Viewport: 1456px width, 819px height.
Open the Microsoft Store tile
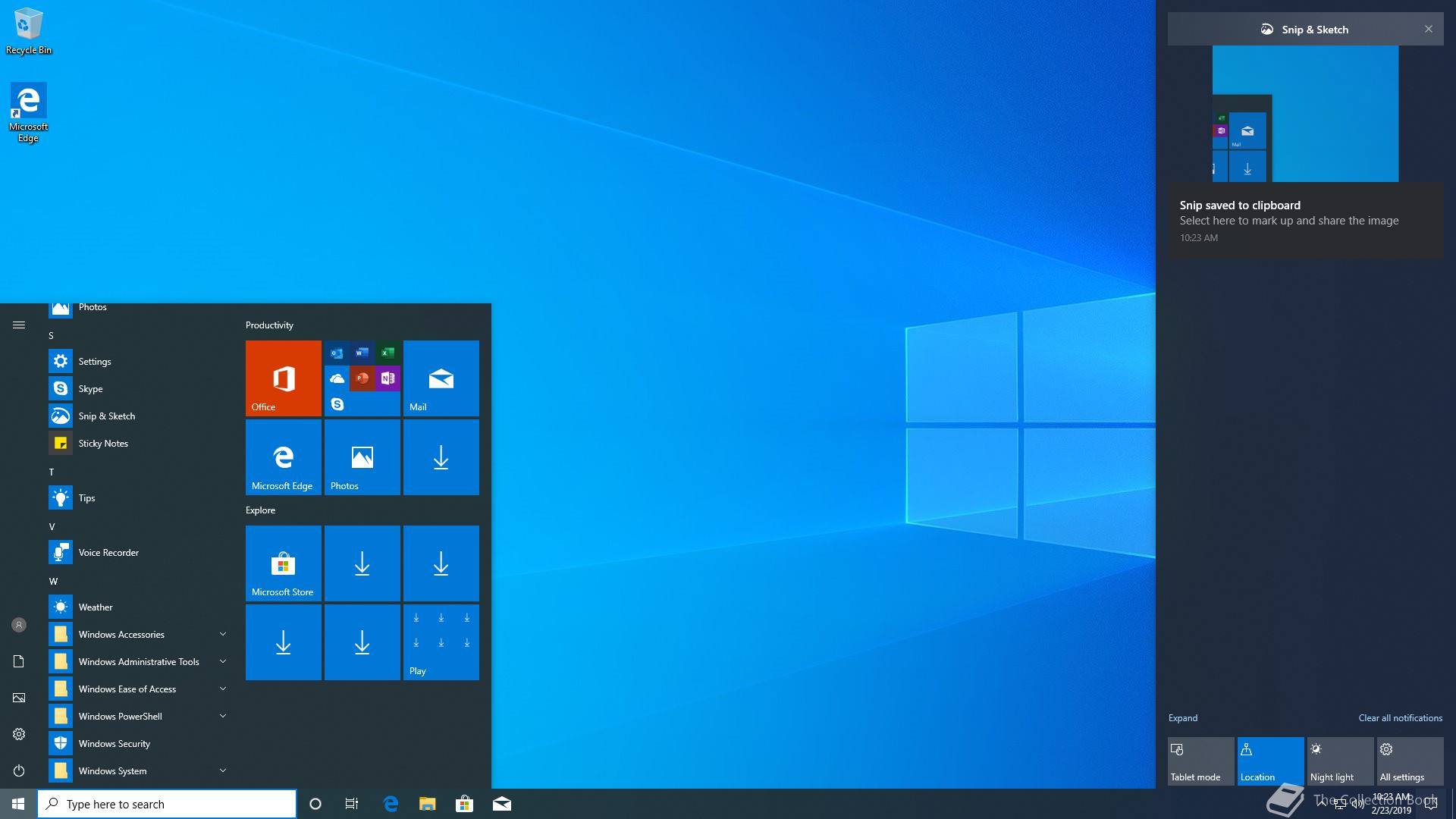point(284,563)
